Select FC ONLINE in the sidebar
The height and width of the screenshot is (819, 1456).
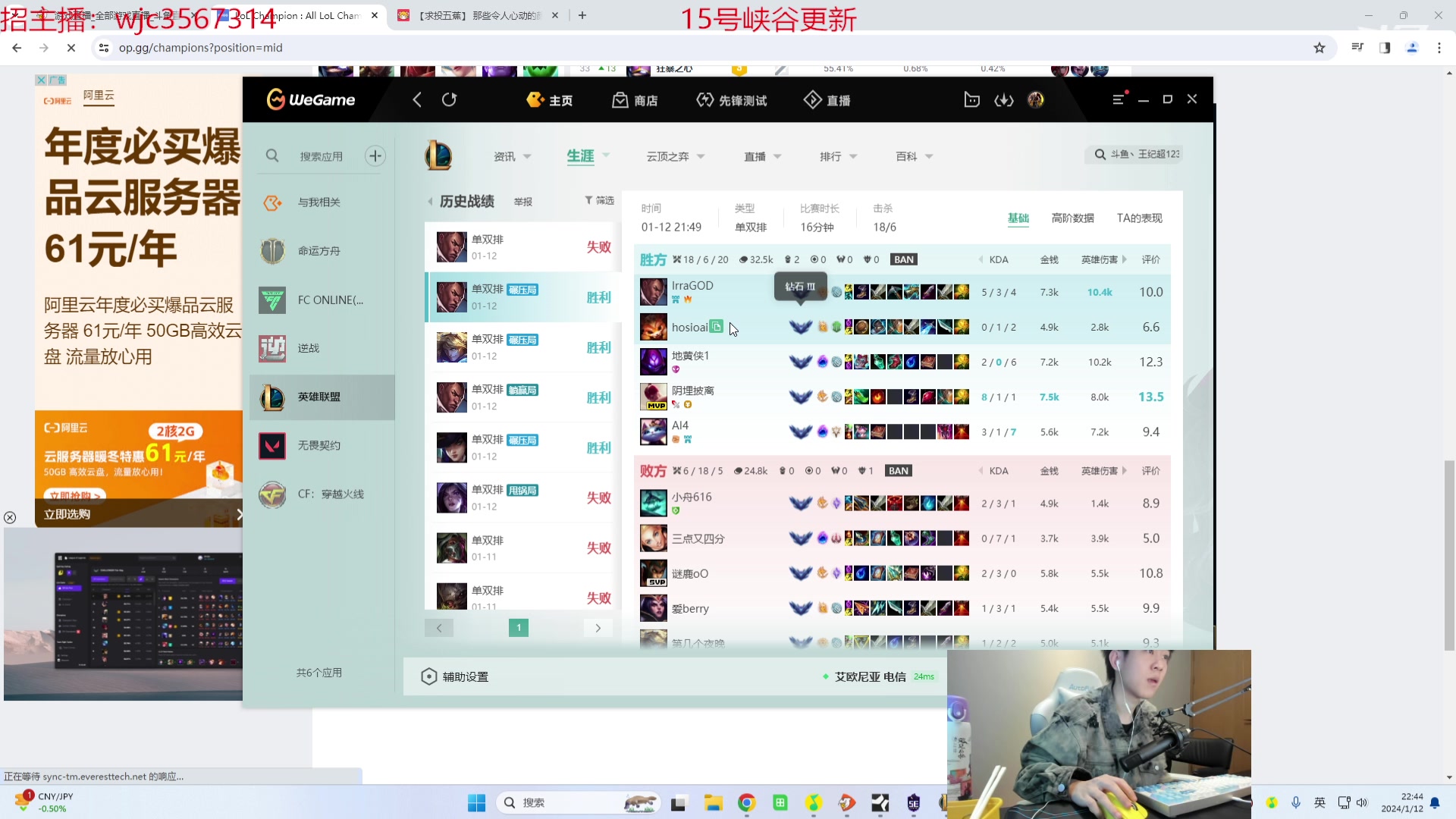[322, 300]
